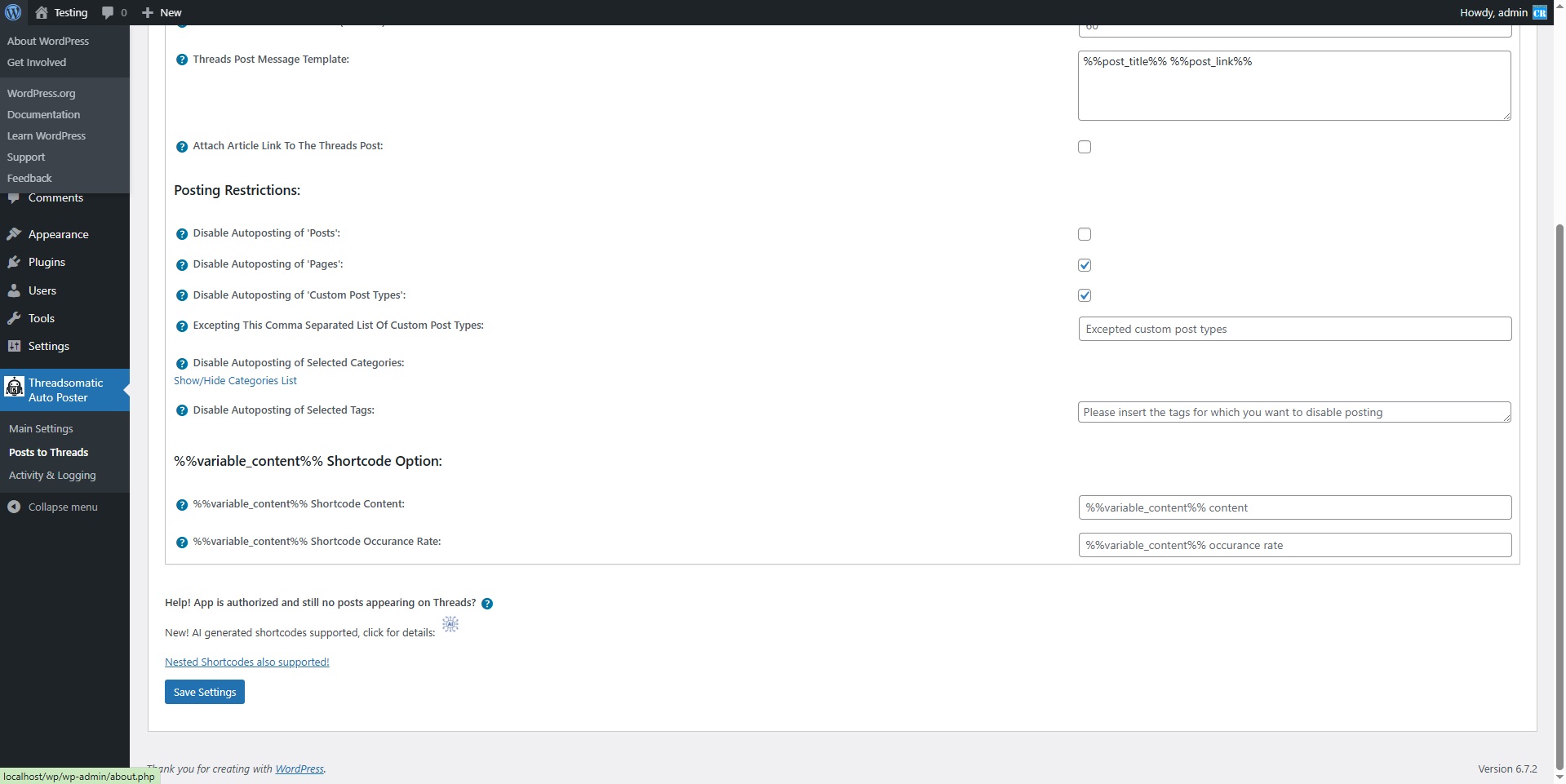Open the Nested Shortcodes also supported link
1566x784 pixels.
point(247,662)
